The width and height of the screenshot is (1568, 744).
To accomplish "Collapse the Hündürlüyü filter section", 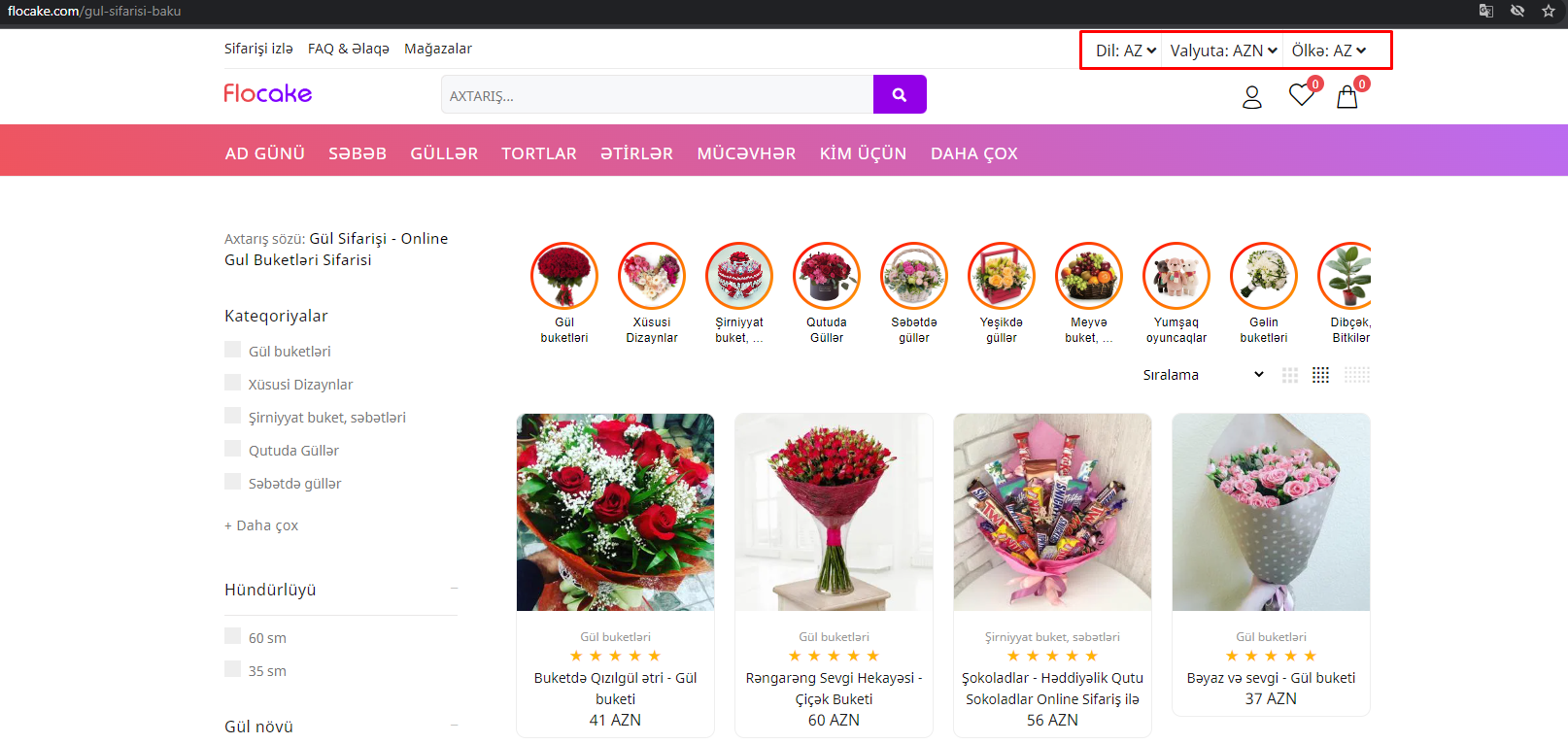I will pyautogui.click(x=454, y=589).
